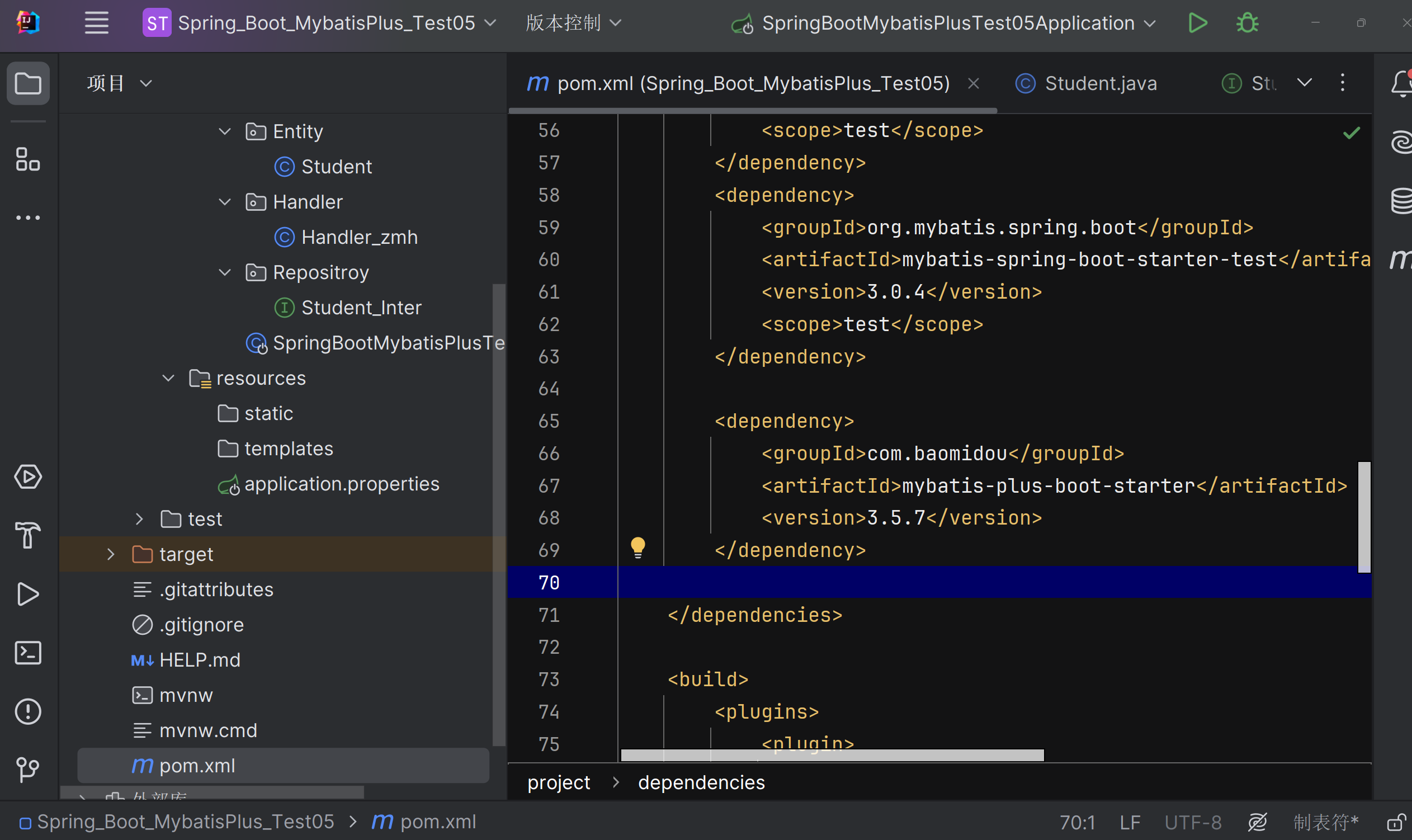
Task: Collapse the resources folder
Action: pyautogui.click(x=168, y=378)
